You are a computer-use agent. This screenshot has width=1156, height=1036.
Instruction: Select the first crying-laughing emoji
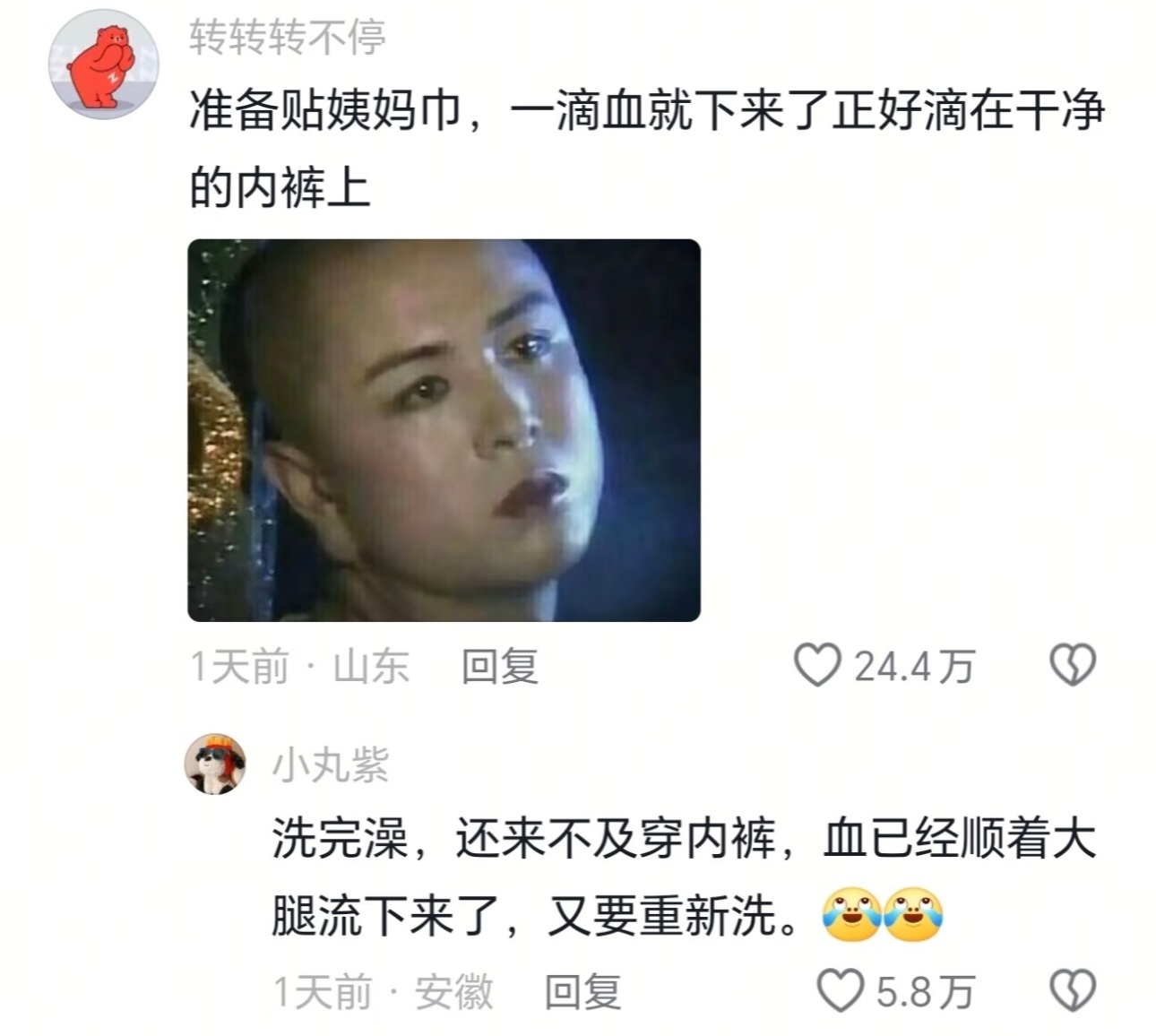pyautogui.click(x=850, y=914)
